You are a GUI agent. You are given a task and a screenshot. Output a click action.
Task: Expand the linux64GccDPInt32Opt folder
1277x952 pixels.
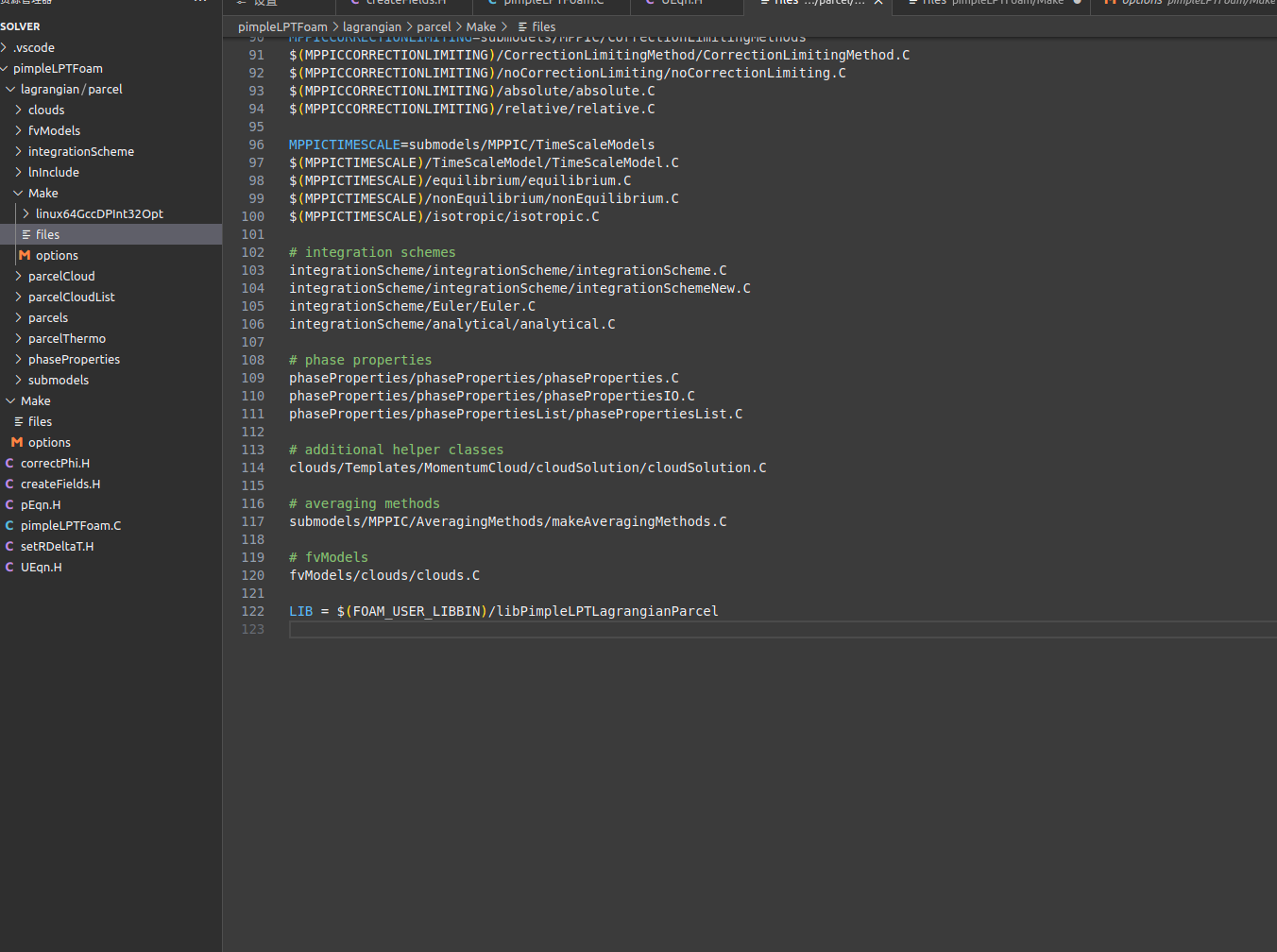tap(99, 213)
